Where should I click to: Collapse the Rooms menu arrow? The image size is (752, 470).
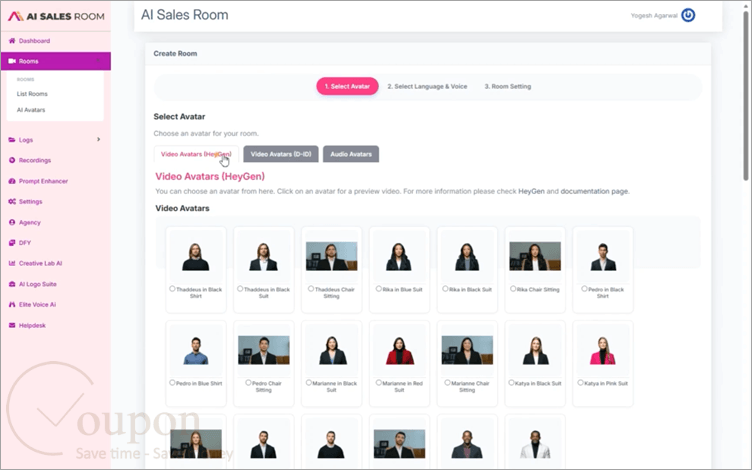pyautogui.click(x=98, y=61)
